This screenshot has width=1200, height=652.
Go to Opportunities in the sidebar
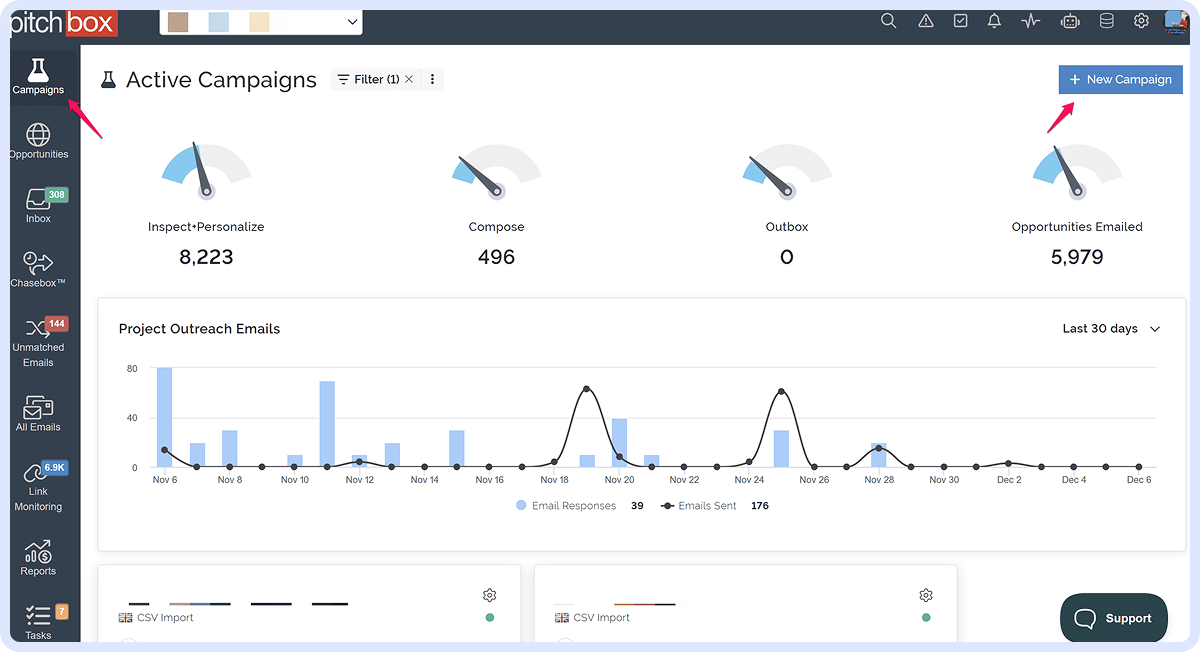(x=39, y=141)
